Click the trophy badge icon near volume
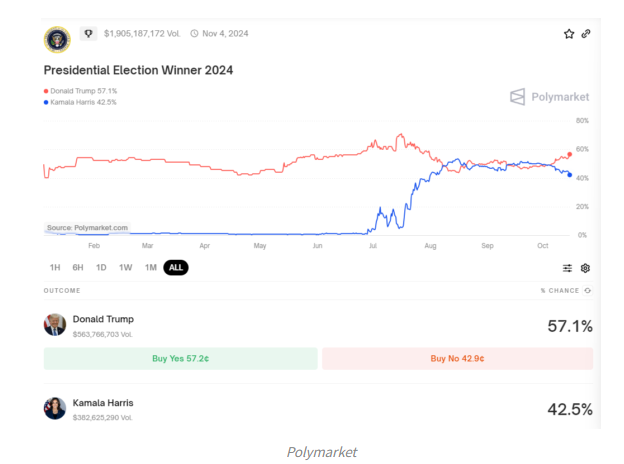The width and height of the screenshot is (624, 464). 88,33
